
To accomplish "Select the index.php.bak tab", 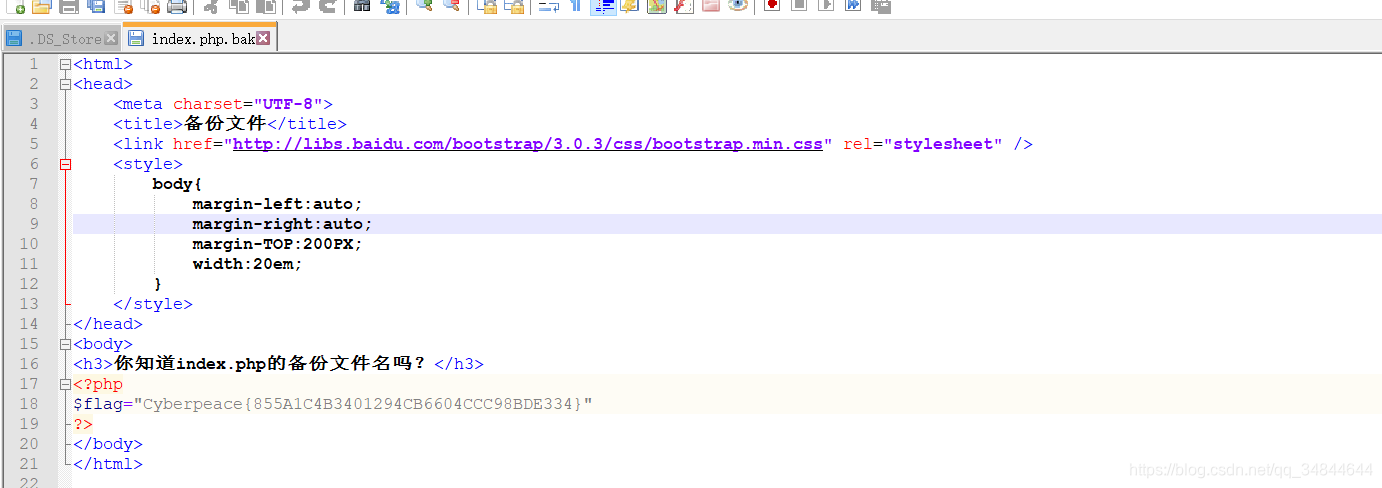I will 200,38.
